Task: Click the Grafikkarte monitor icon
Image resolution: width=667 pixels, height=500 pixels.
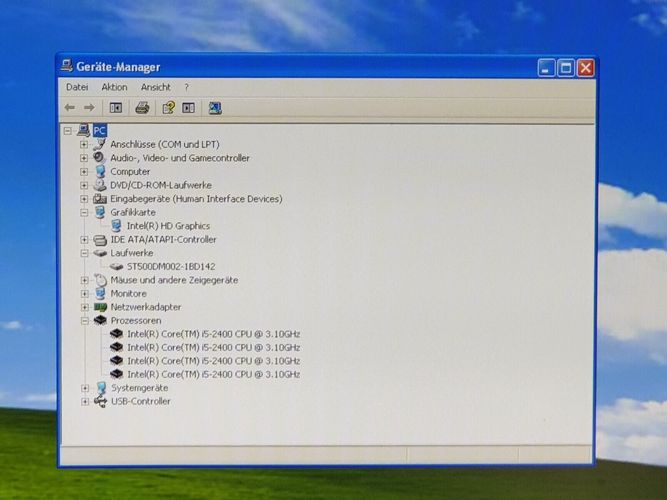Action: [100, 212]
